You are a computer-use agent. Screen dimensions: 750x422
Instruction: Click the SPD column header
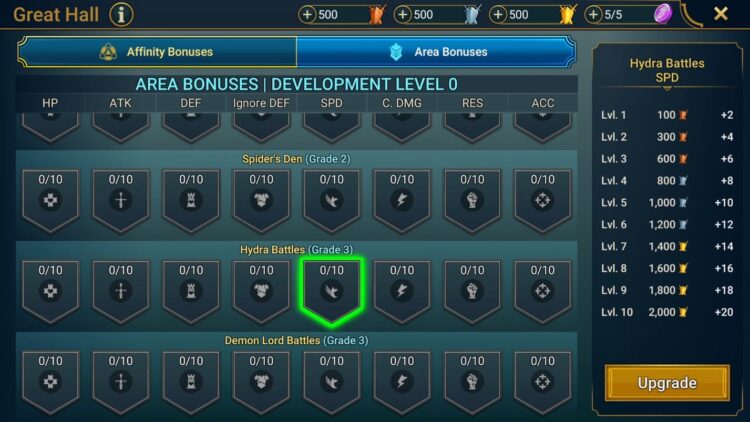pos(331,103)
